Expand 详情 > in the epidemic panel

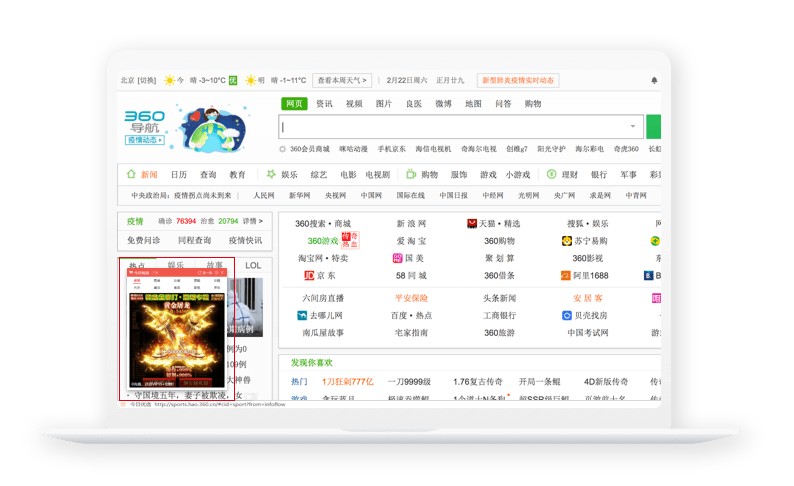[x=252, y=221]
